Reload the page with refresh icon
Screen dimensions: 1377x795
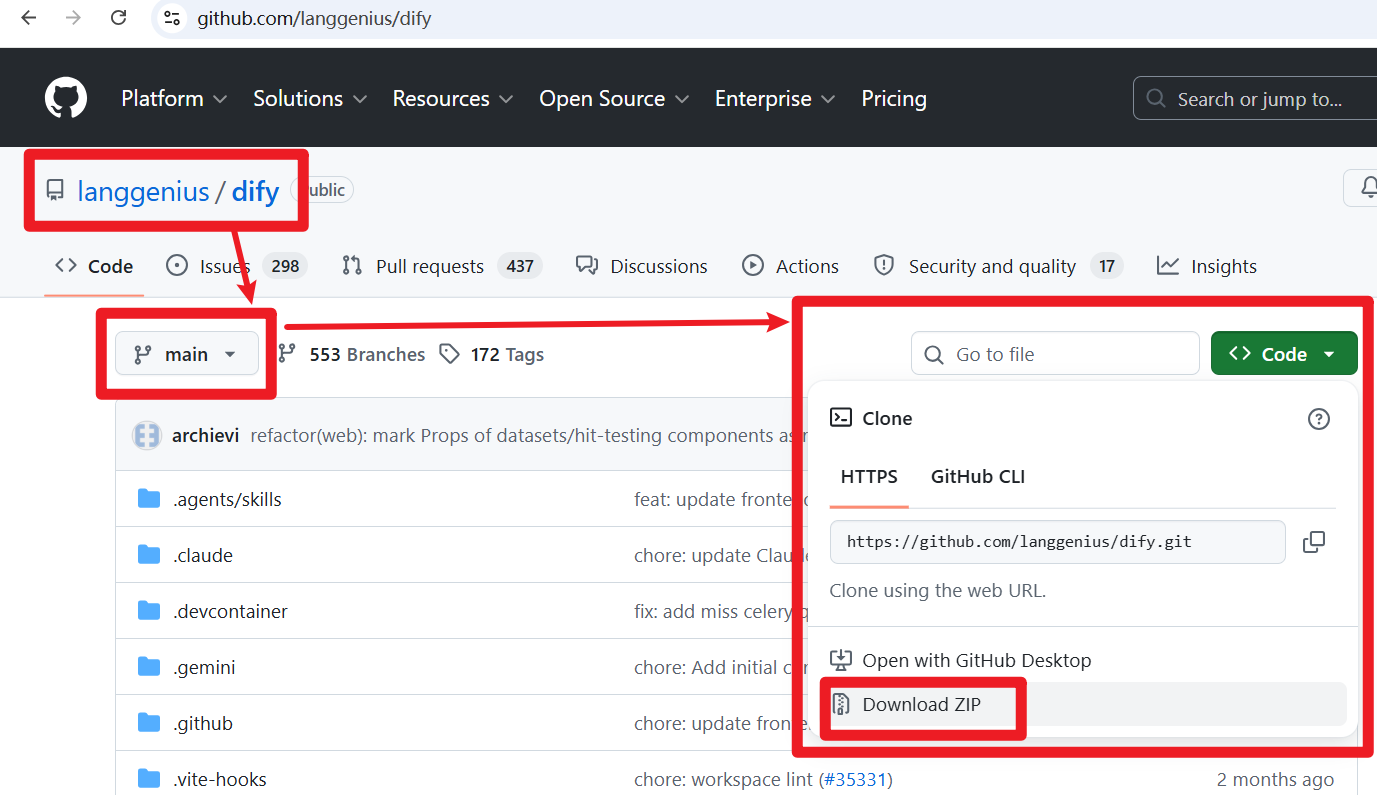tap(118, 18)
